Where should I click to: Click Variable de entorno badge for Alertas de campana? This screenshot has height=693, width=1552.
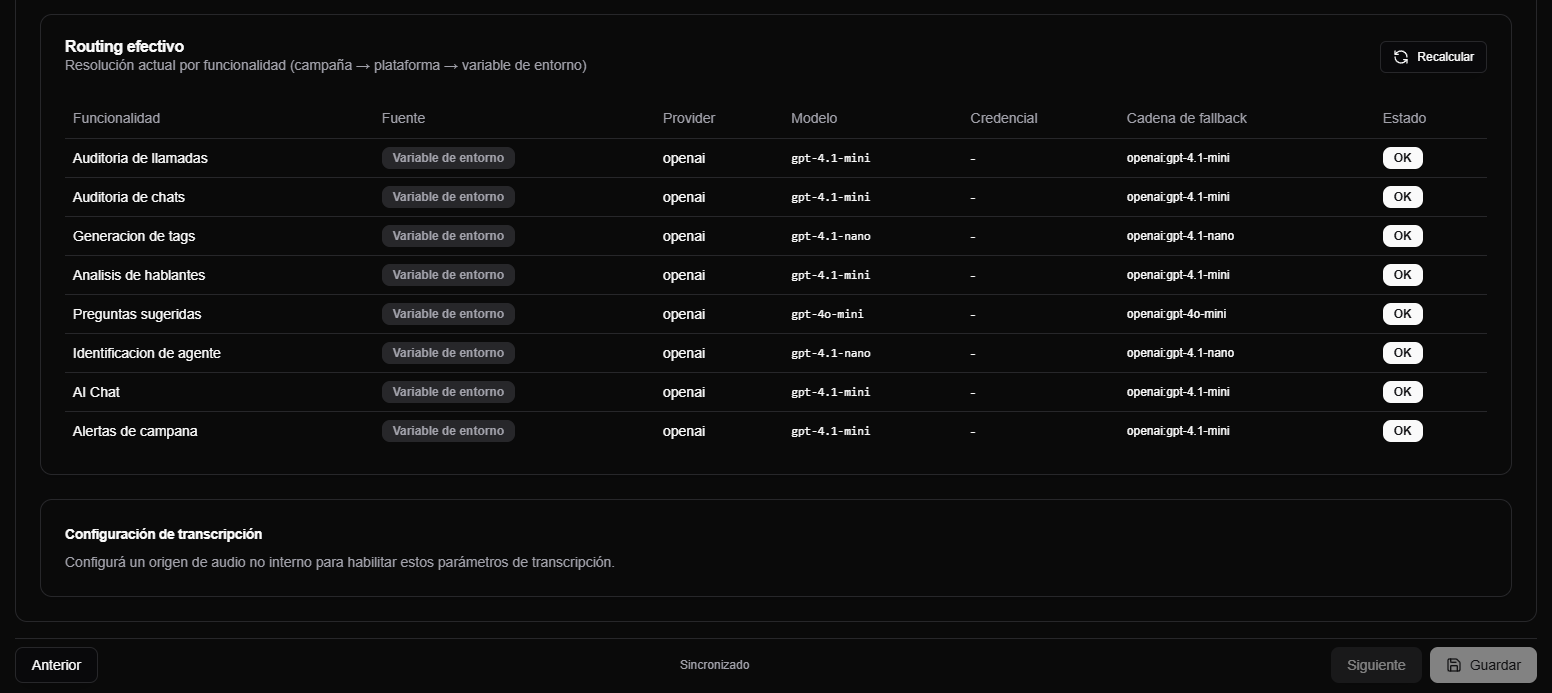448,431
